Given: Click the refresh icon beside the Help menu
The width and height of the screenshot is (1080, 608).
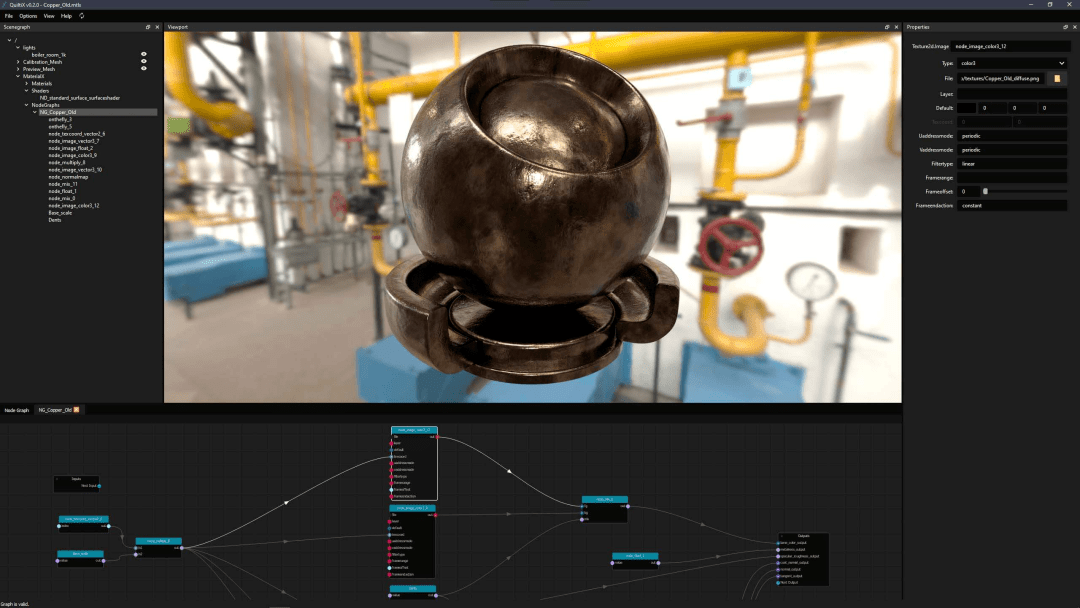Looking at the screenshot, I should tap(81, 16).
